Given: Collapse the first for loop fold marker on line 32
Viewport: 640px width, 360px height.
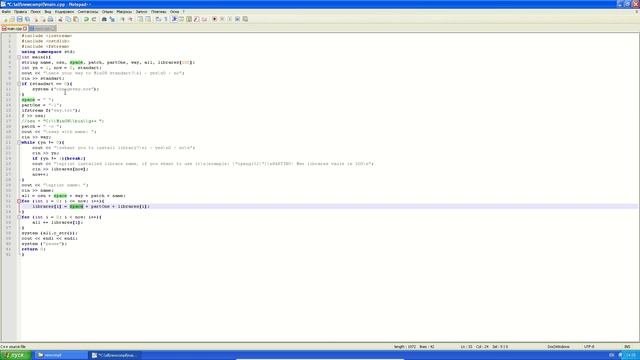Looking at the screenshot, I should 19,201.
